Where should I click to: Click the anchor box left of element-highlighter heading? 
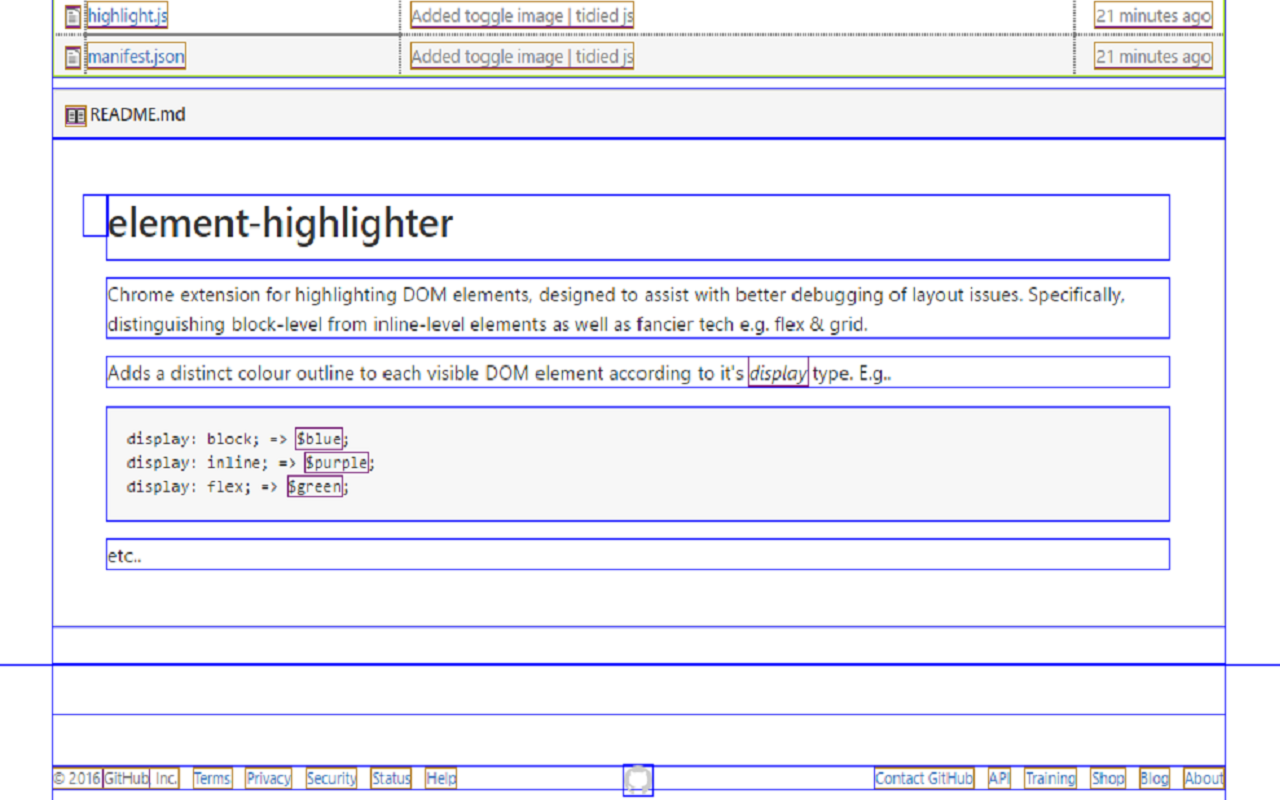point(95,216)
